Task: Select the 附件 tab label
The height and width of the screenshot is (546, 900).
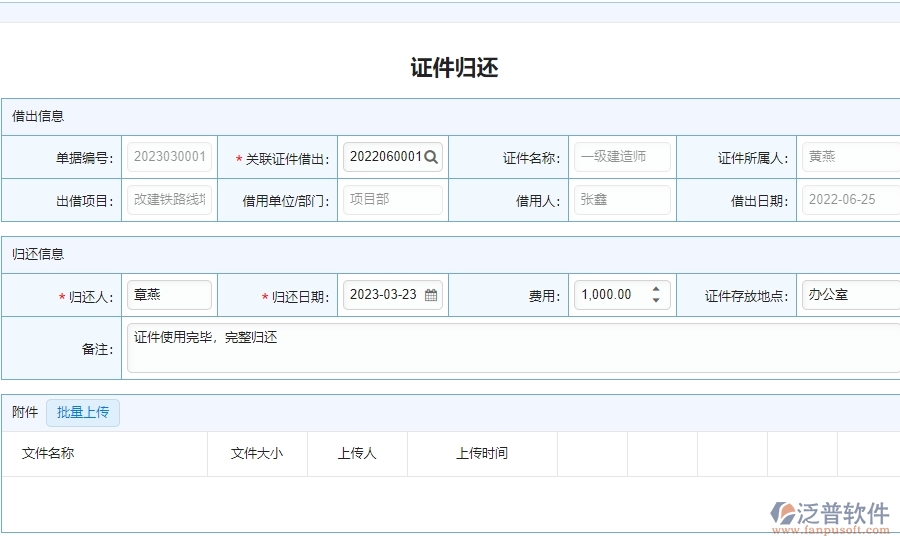Action: [x=25, y=412]
